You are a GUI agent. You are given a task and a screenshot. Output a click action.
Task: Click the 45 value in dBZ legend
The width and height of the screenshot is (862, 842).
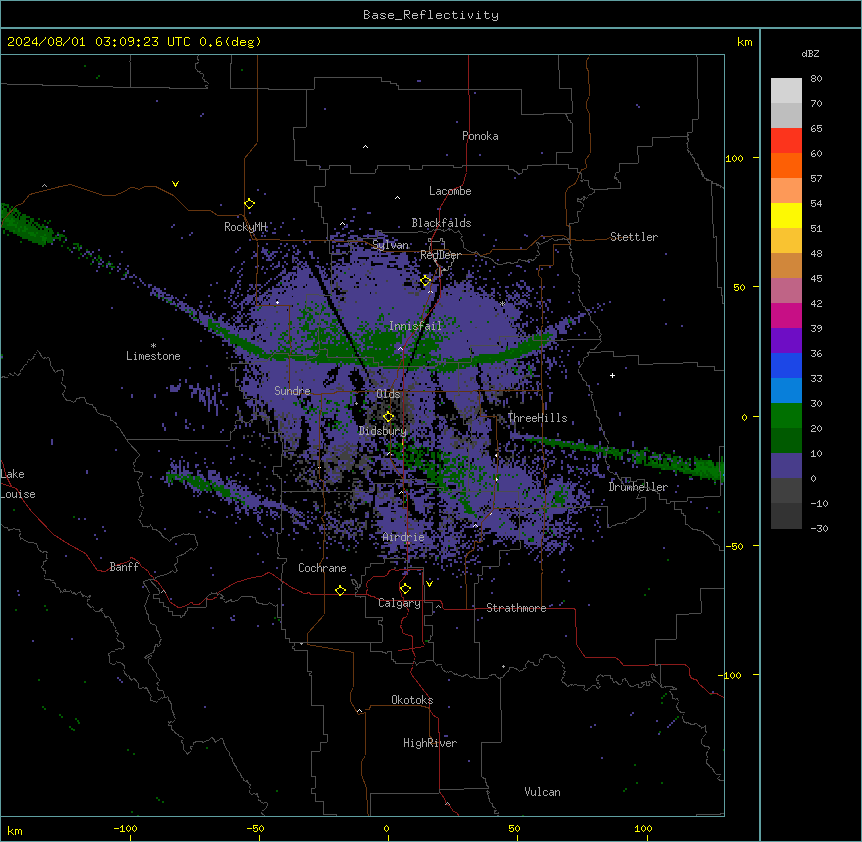pos(816,279)
